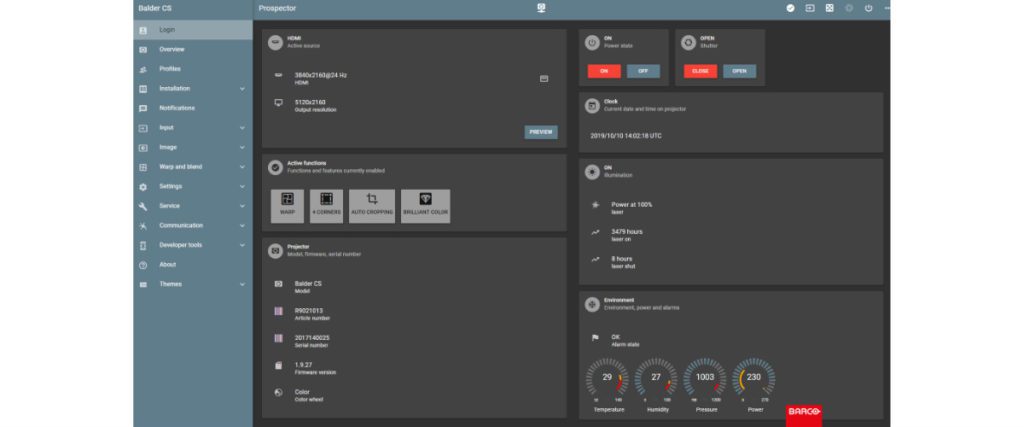Toggle the WARP function tile
1024x427 pixels.
point(287,206)
